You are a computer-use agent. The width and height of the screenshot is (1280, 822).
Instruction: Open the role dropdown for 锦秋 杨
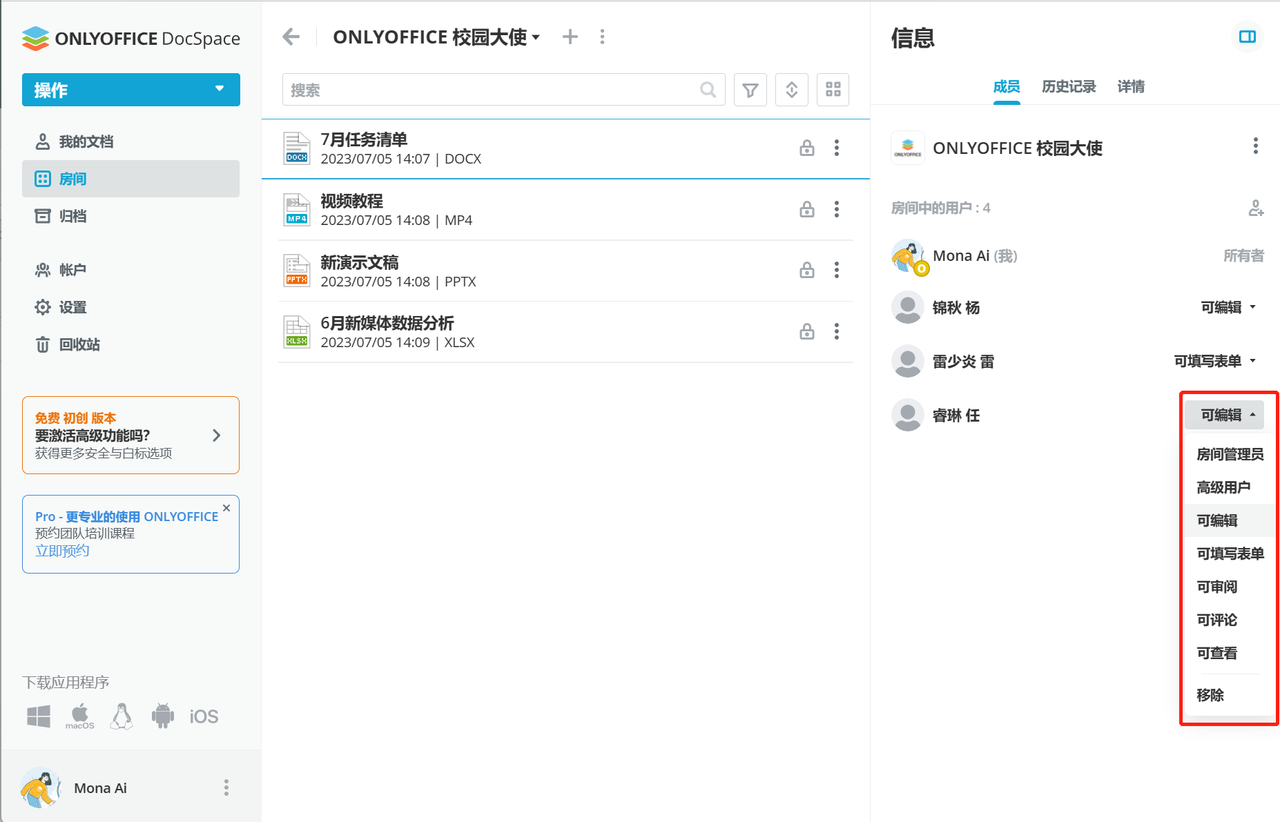(1229, 307)
